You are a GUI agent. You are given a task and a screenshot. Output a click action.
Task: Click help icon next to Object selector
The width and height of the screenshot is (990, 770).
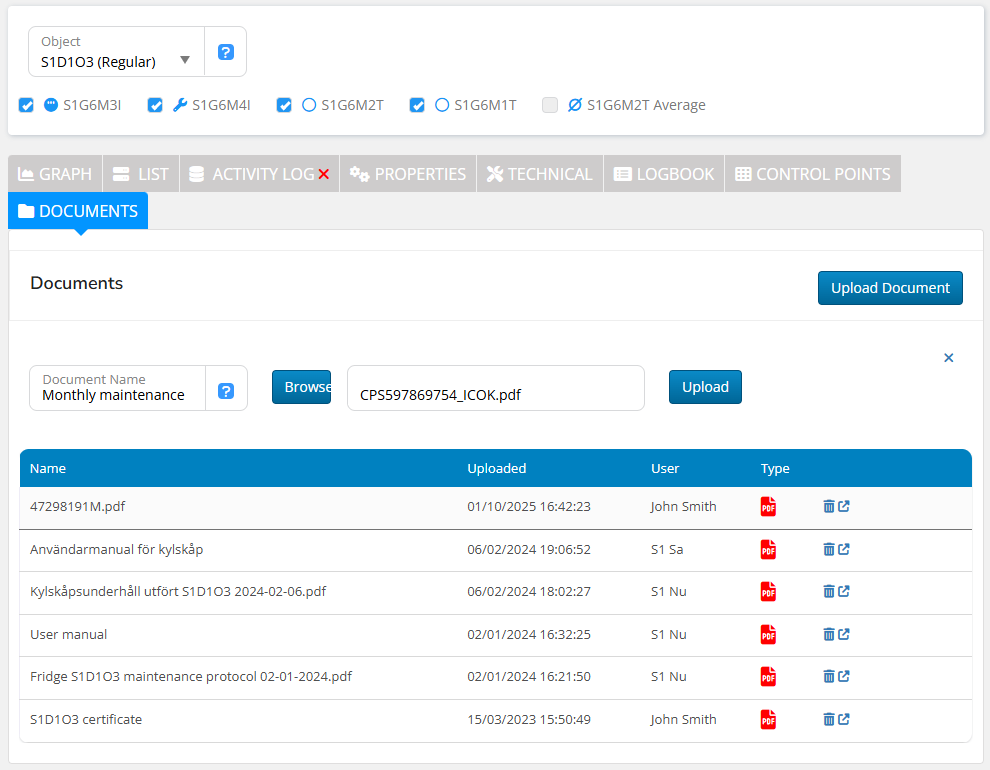(226, 52)
